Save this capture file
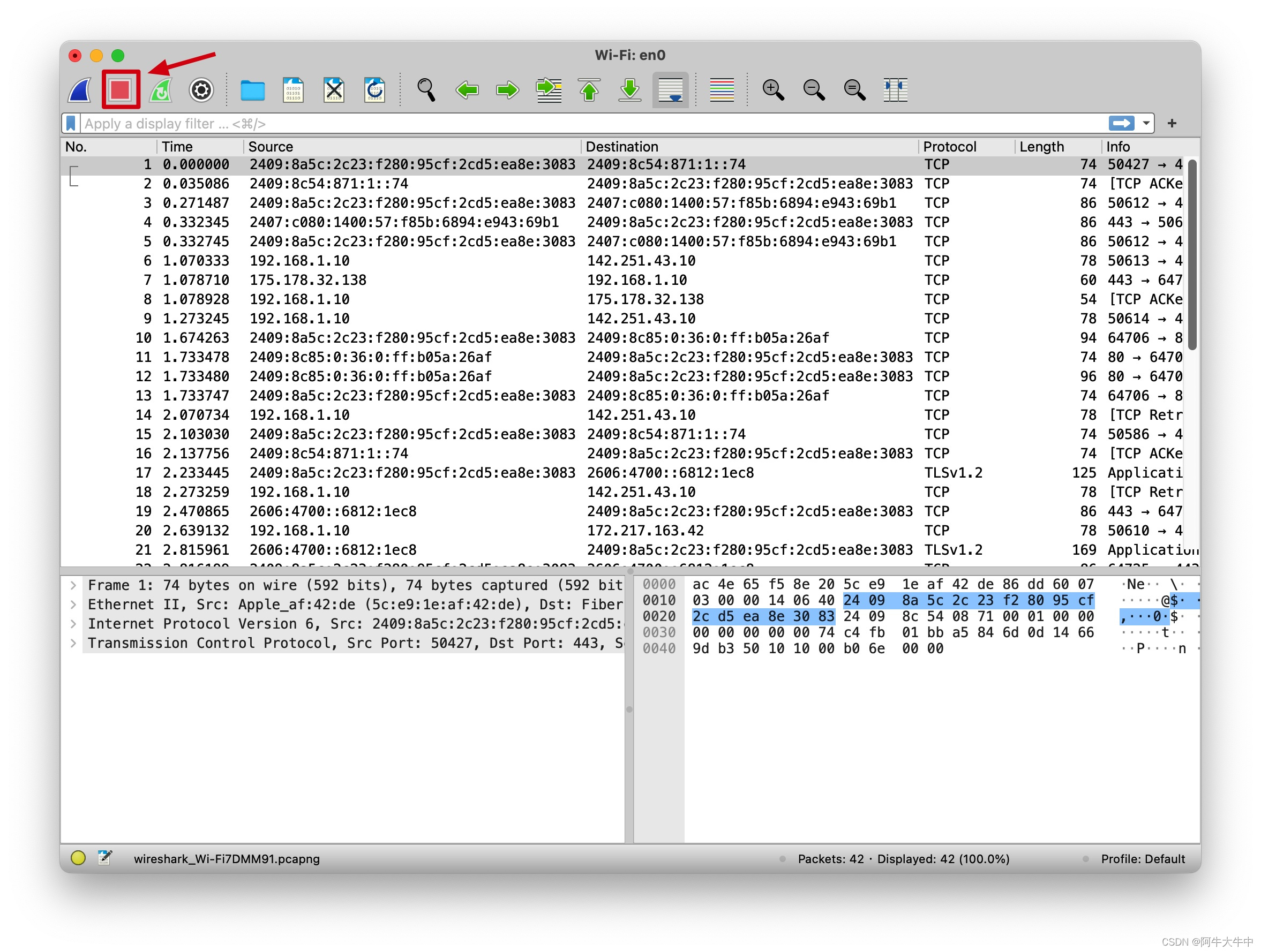Viewport: 1261px width, 952px height. 293,90
